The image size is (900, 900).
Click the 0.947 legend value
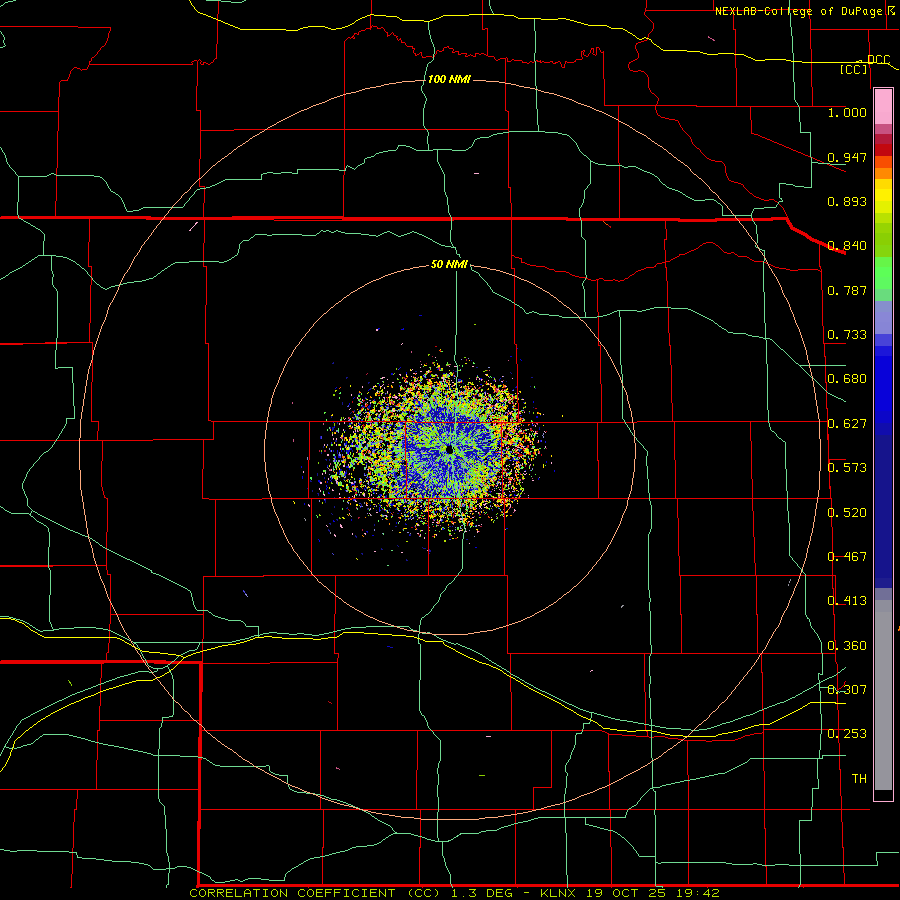pos(847,157)
